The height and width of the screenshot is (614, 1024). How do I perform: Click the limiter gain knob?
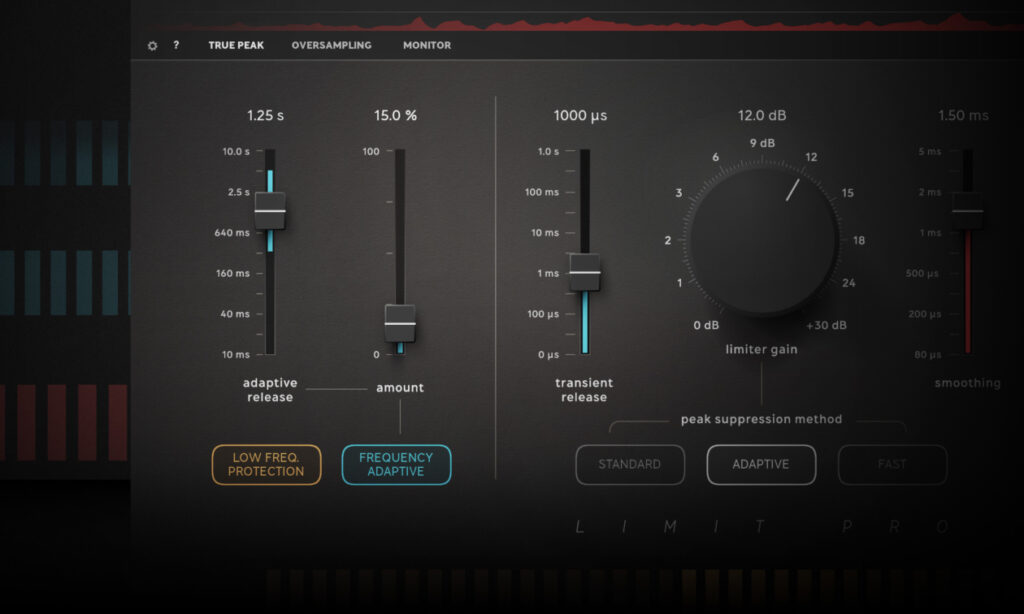click(x=763, y=239)
